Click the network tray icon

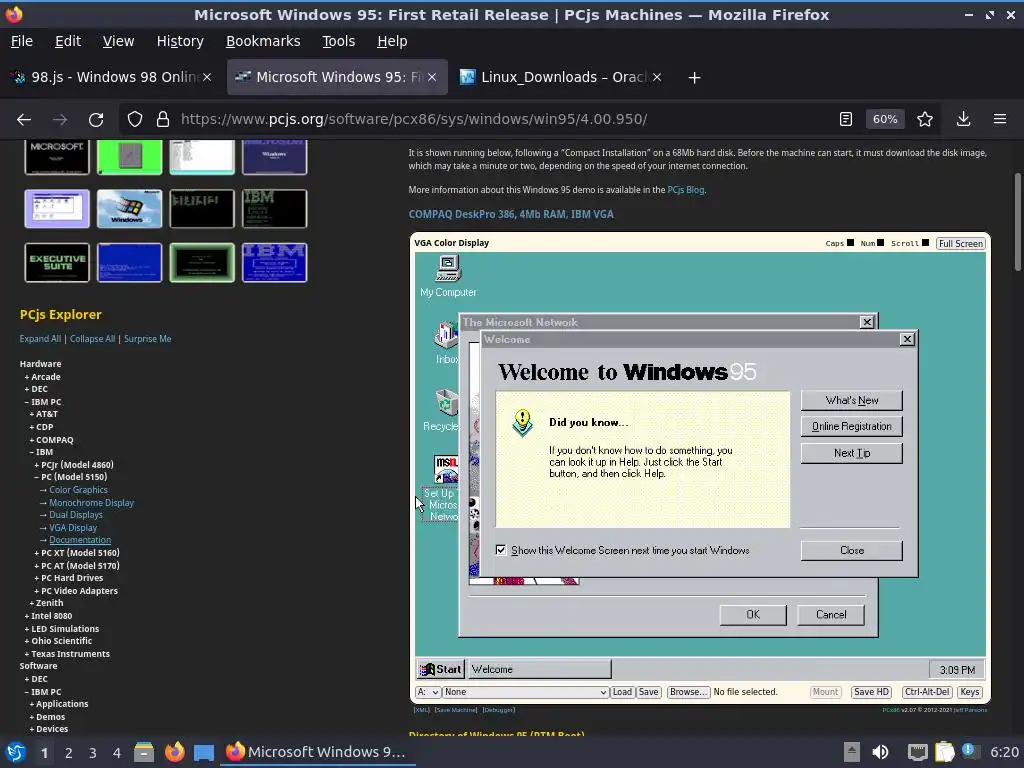[x=918, y=752]
